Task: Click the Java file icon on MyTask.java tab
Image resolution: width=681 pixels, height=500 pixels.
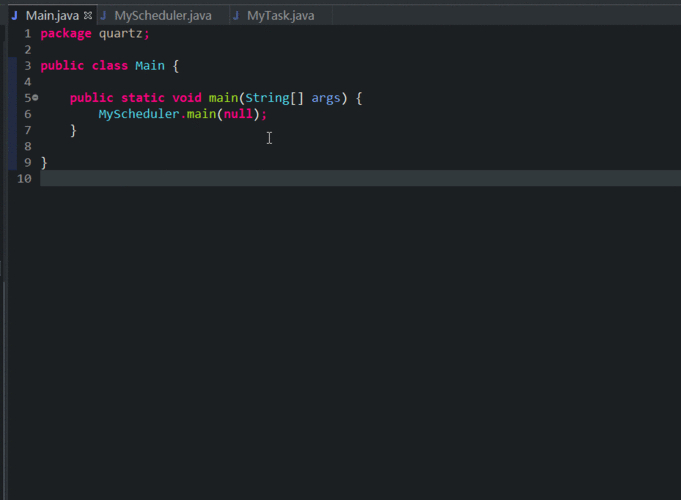Action: coord(236,16)
